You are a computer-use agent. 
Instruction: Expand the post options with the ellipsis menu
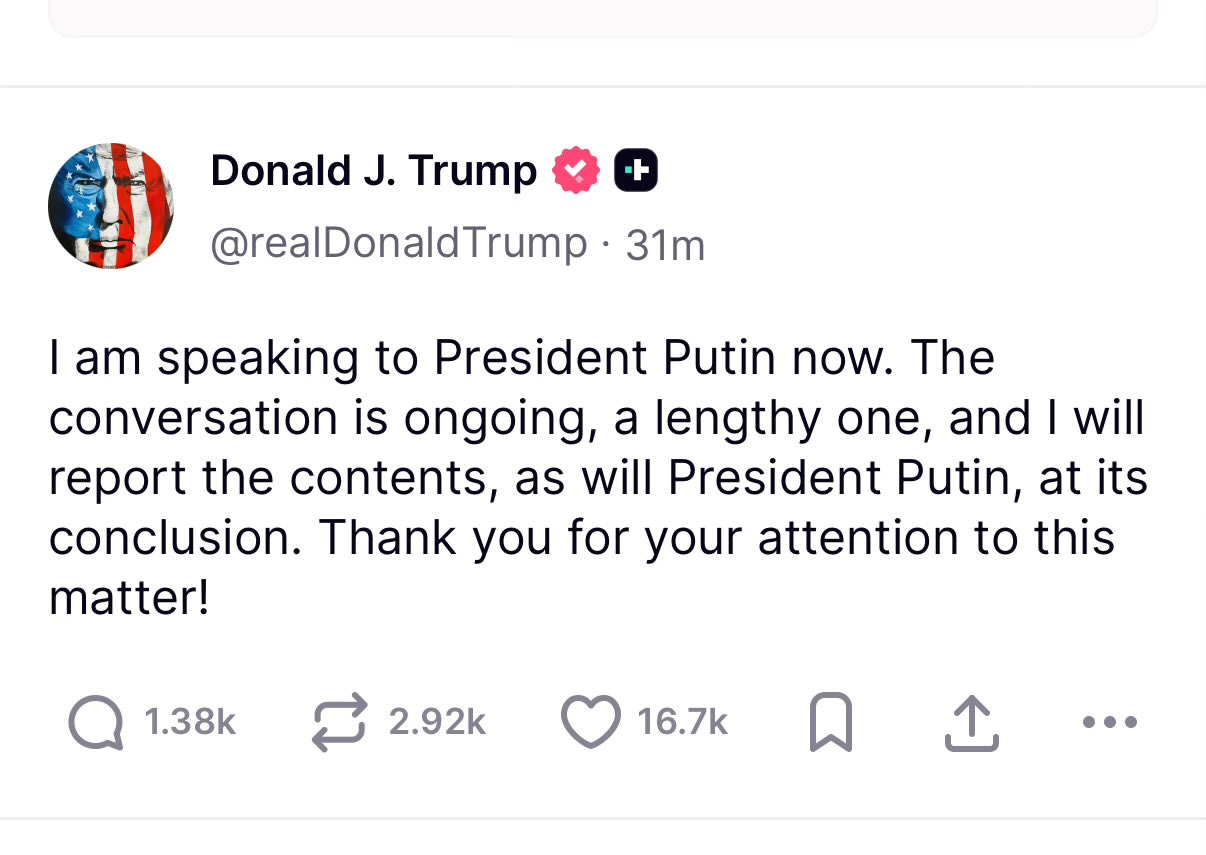coord(1109,722)
